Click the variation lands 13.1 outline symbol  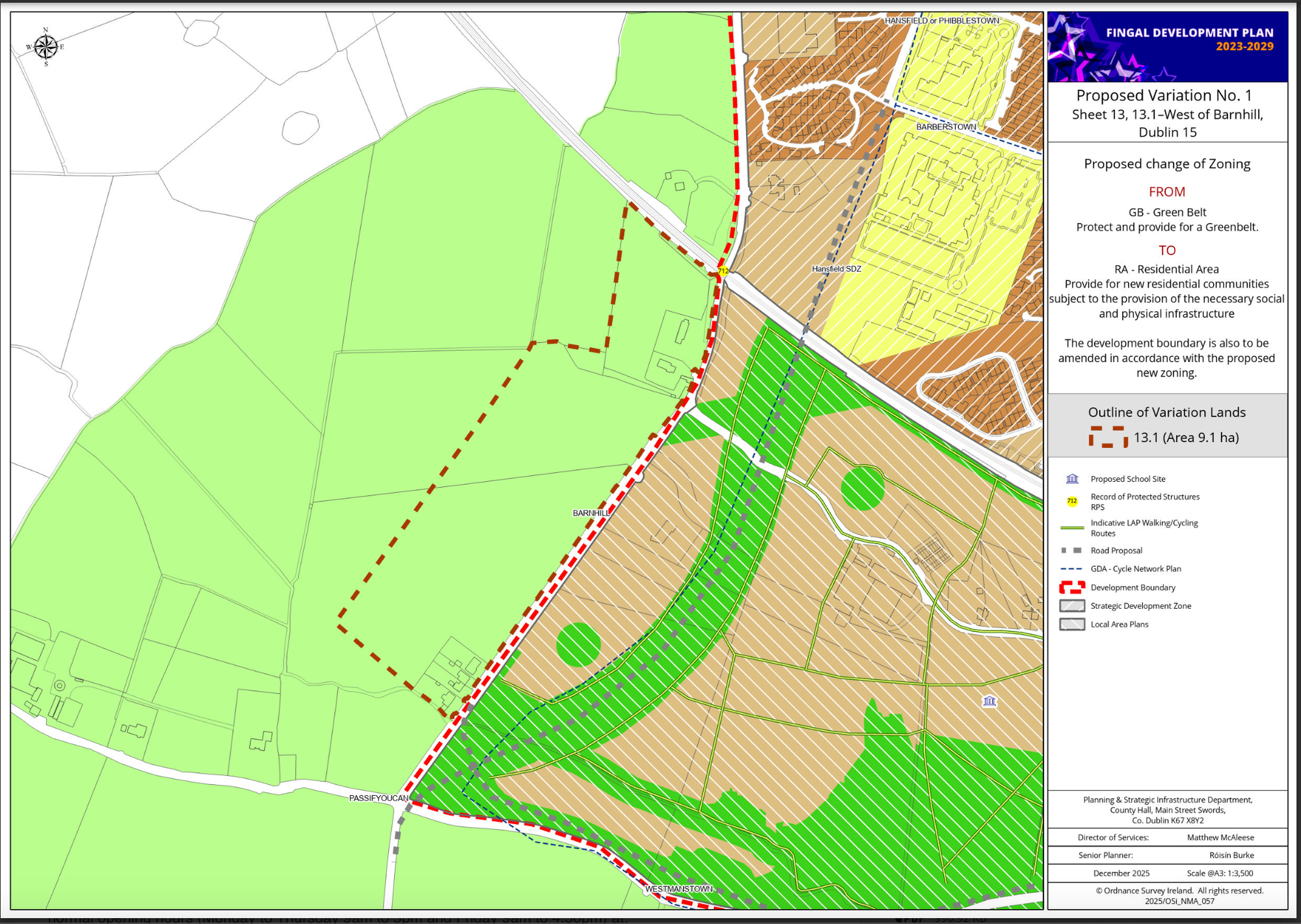(x=1108, y=437)
